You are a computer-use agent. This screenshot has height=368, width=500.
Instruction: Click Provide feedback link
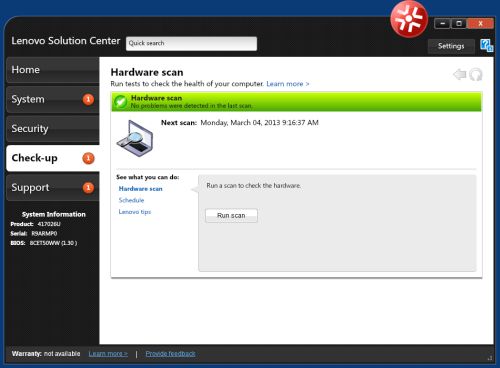[x=170, y=354]
